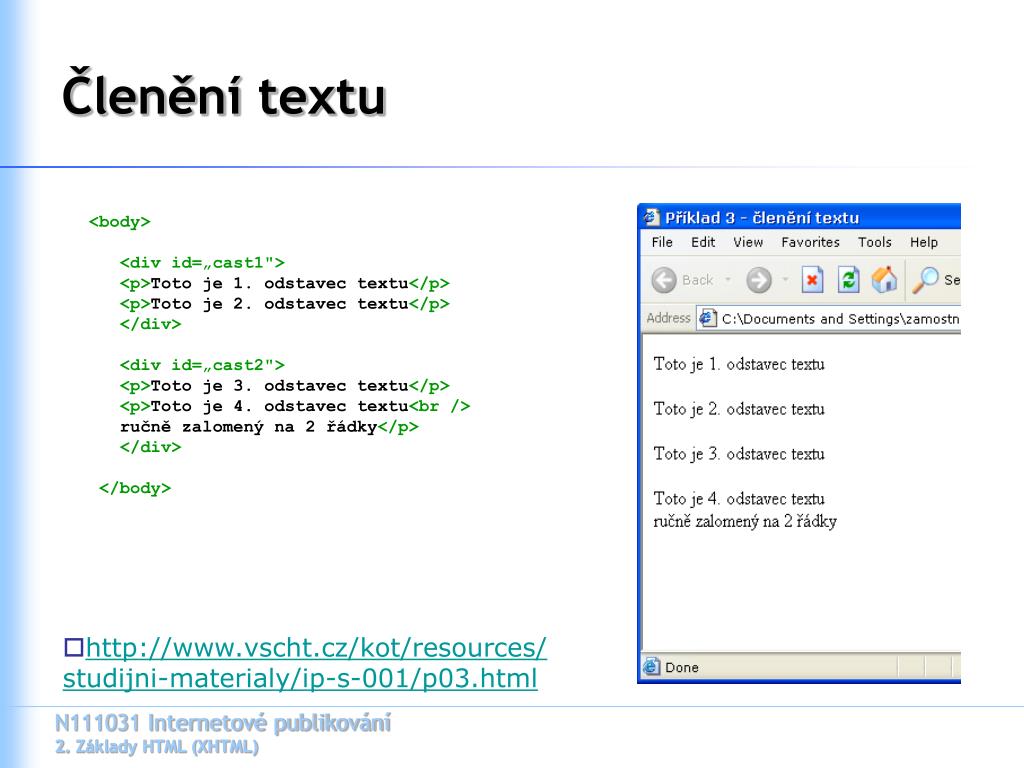Click the Stop loading red X icon

point(812,280)
